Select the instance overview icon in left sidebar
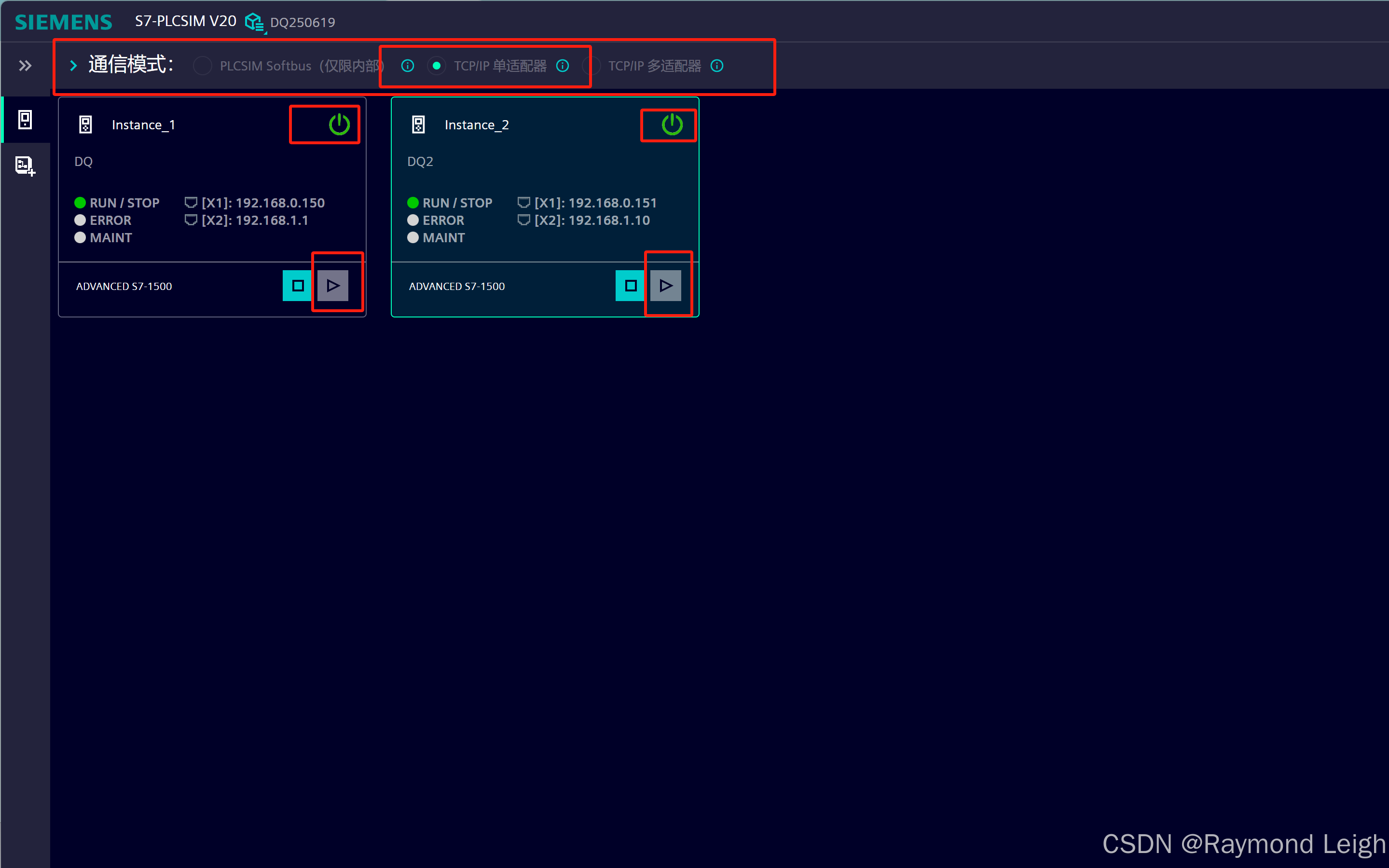This screenshot has width=1389, height=868. point(25,119)
